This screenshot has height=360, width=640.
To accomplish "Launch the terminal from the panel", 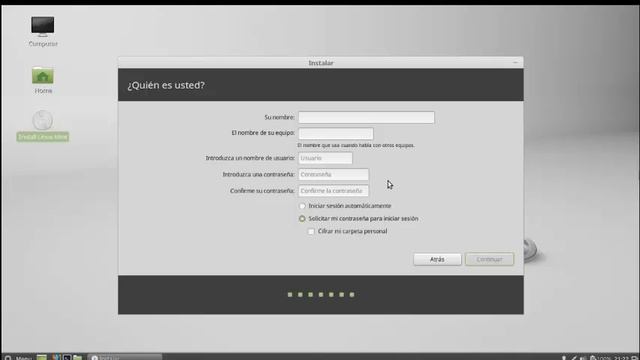I will pos(67,358).
